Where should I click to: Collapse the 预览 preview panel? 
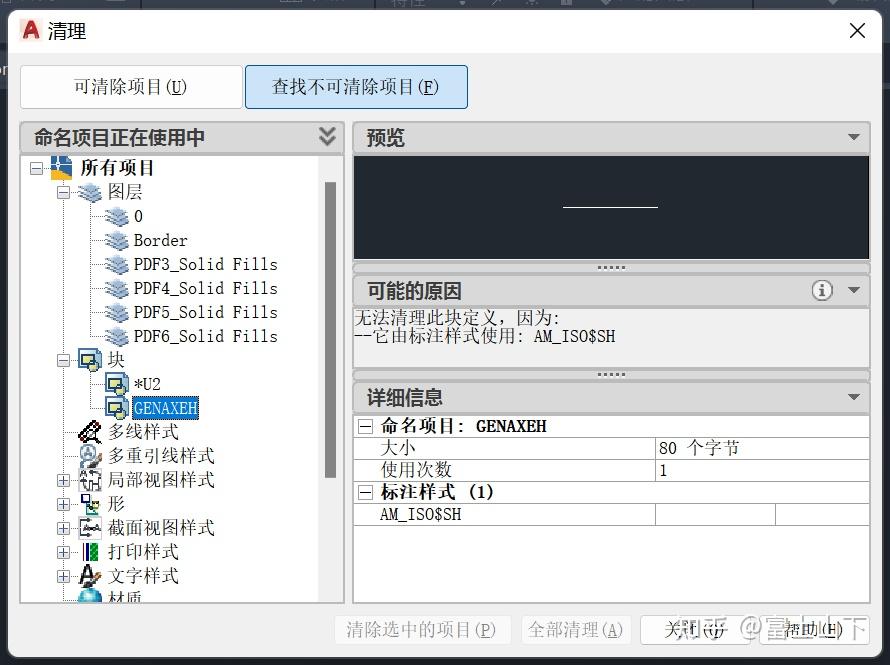[854, 137]
